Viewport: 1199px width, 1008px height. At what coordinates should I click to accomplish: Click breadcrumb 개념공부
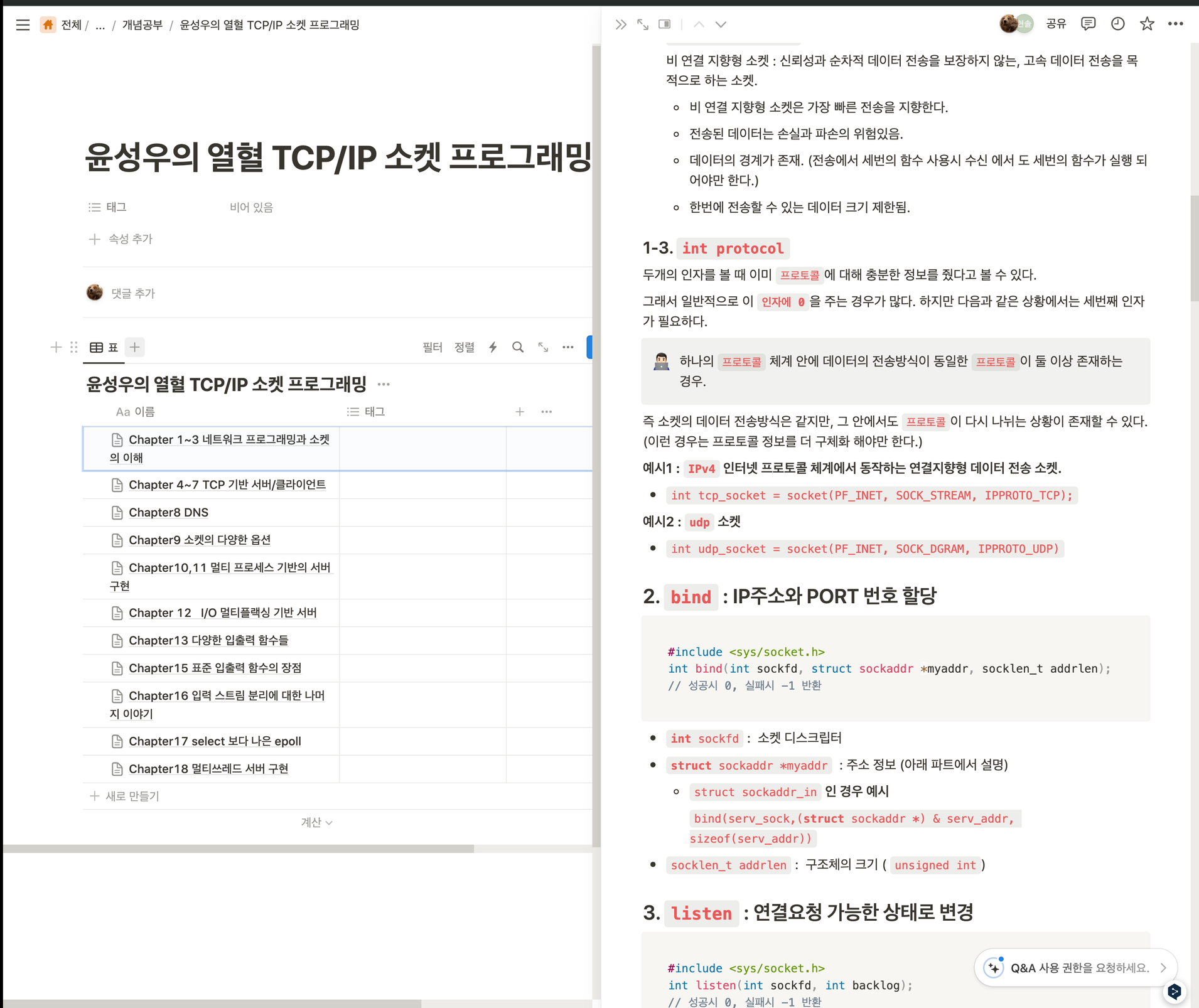click(x=142, y=25)
